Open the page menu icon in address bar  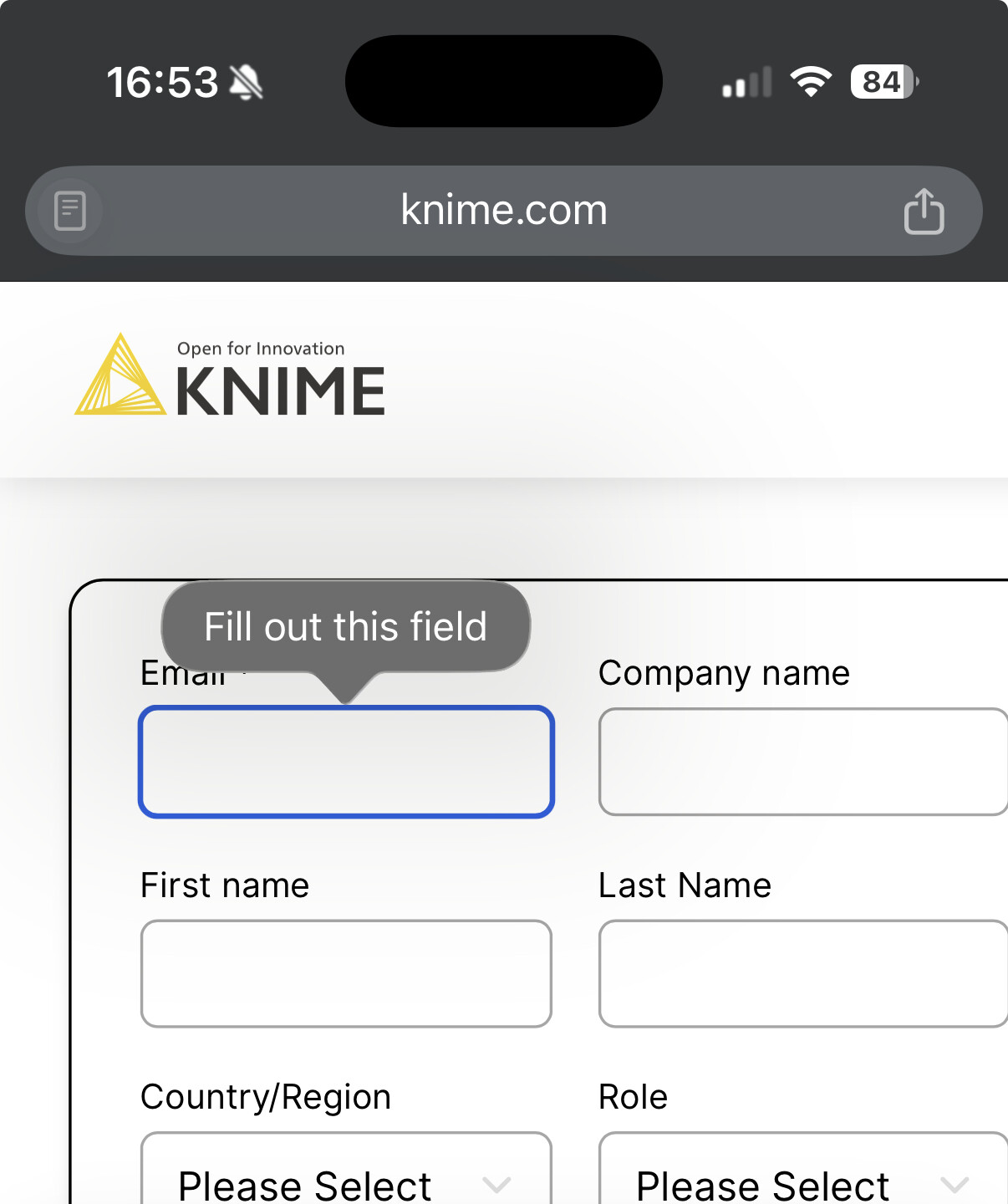pos(70,211)
